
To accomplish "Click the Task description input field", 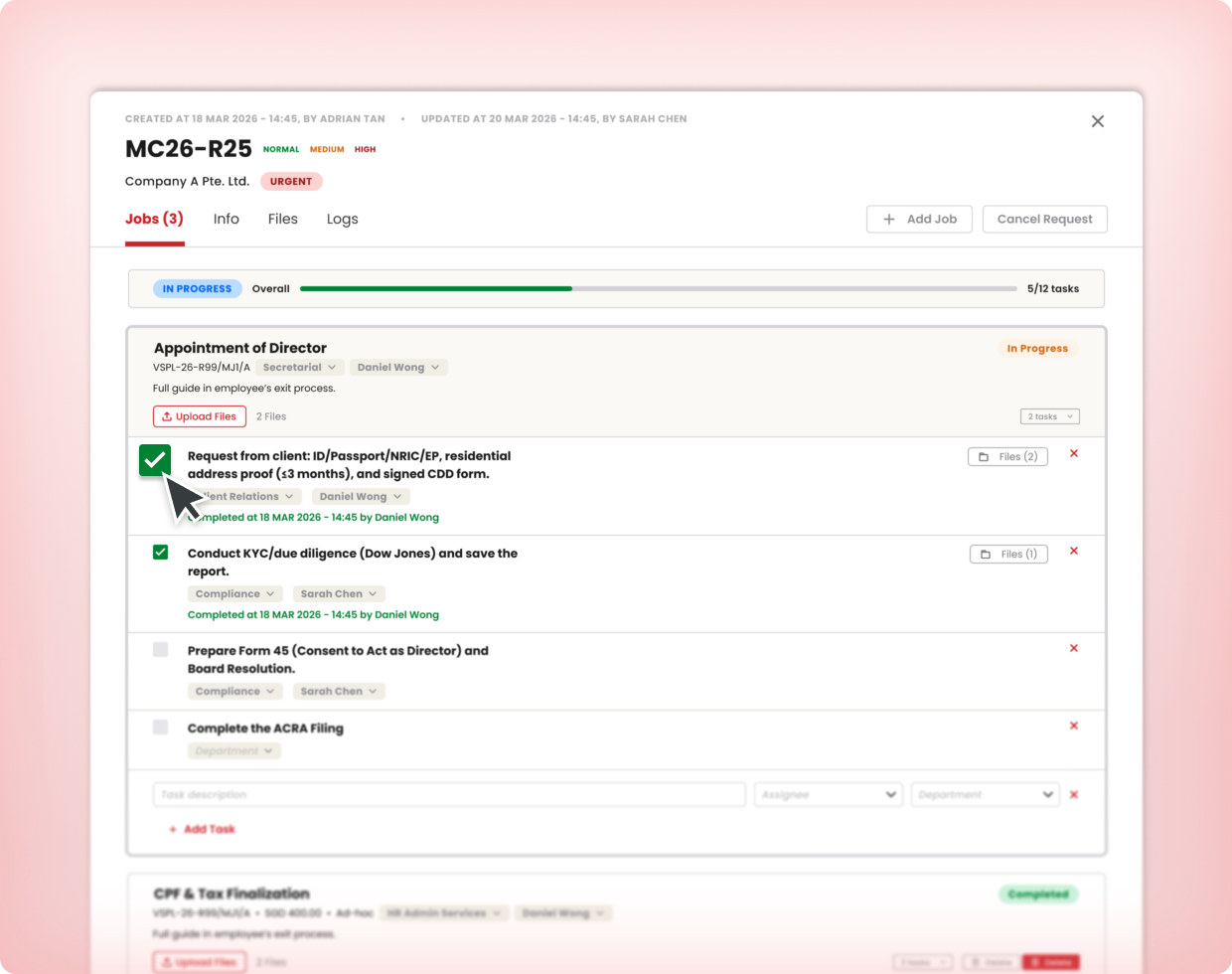I will point(449,795).
